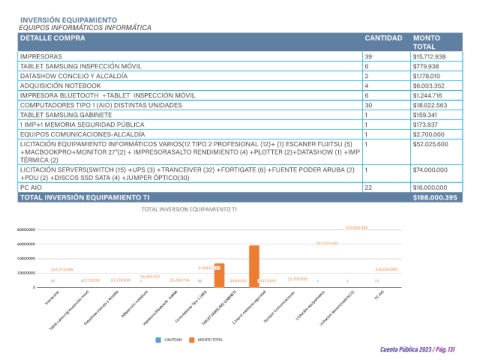Select the TABLET SAMSUNG GABINETE row
The height and width of the screenshot is (360, 480).
[x=240, y=115]
